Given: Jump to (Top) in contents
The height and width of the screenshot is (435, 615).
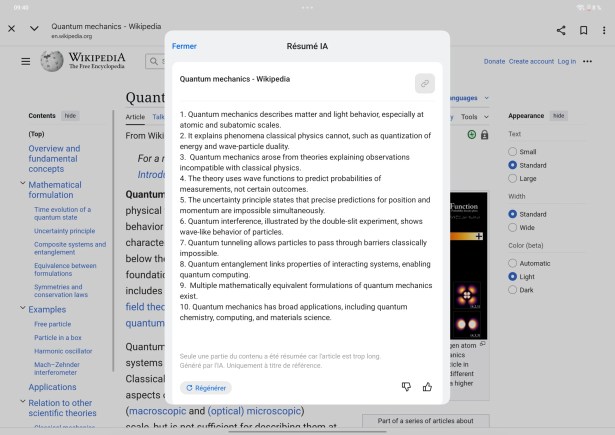Looking at the screenshot, I should click(36, 134).
